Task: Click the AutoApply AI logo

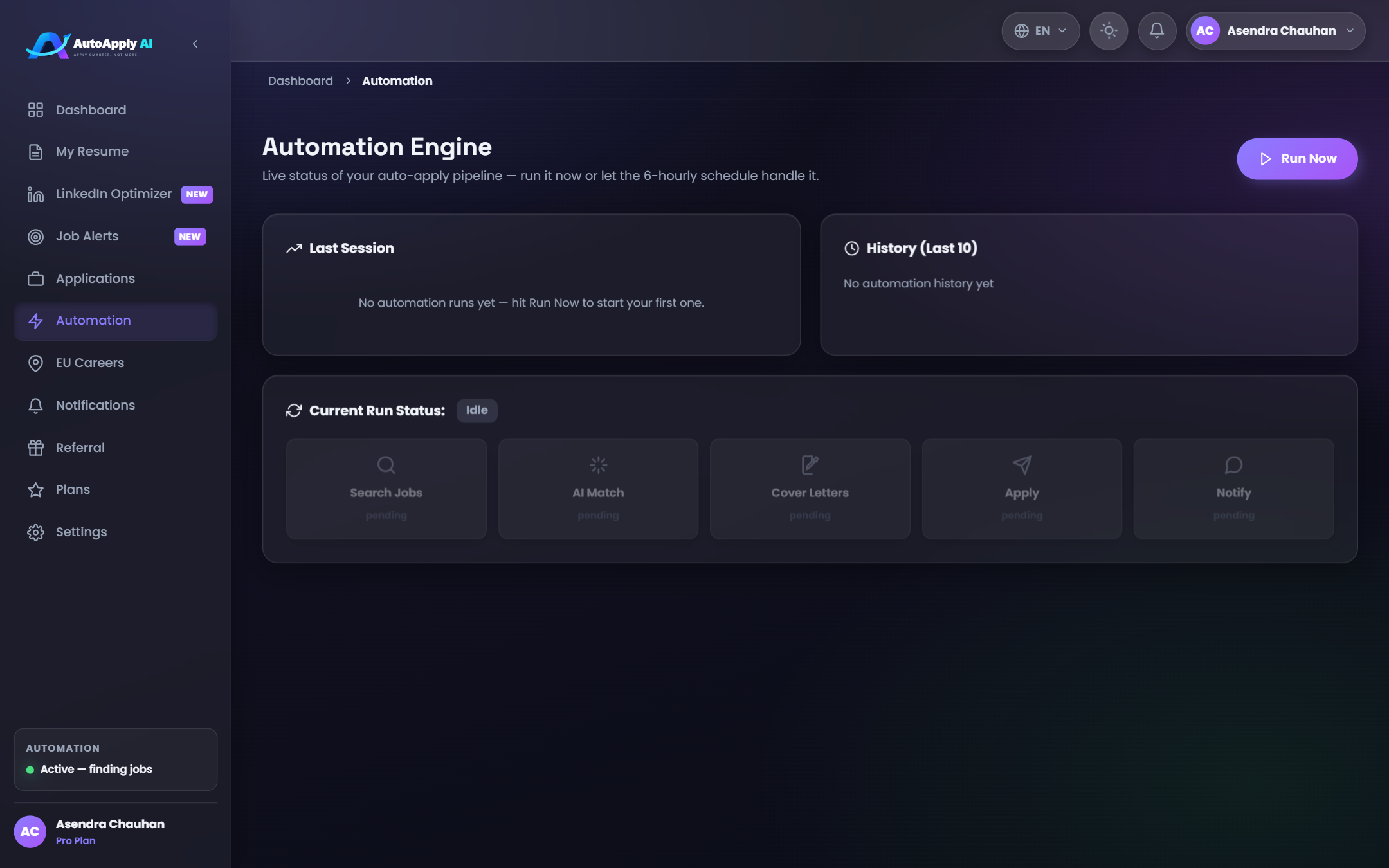Action: tap(89, 44)
